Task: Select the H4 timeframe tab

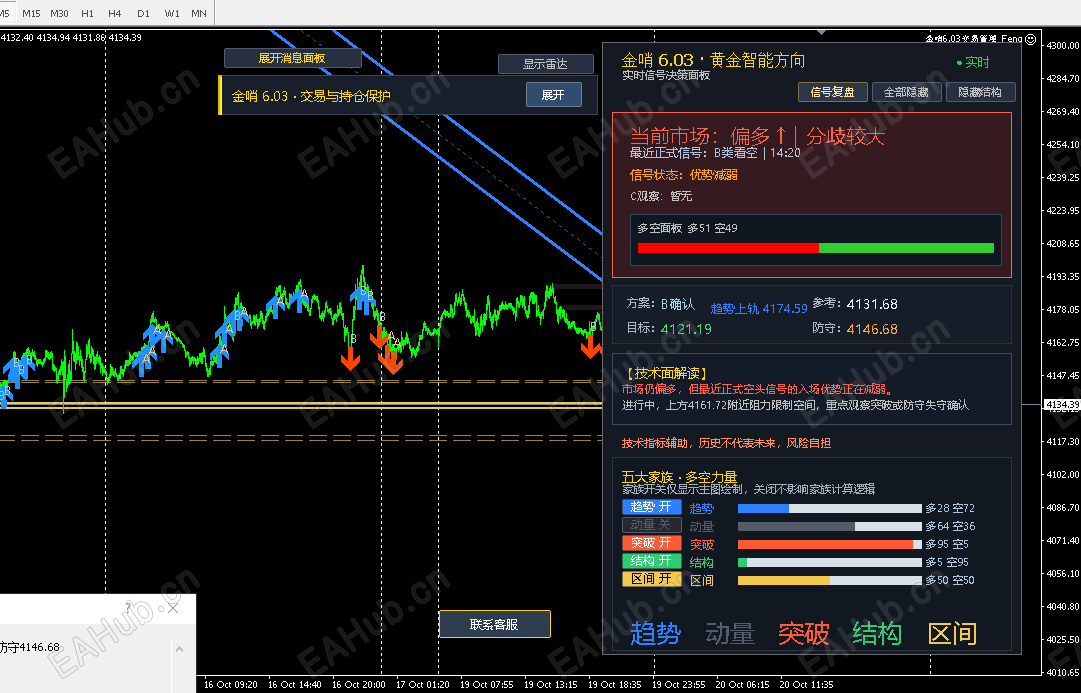Action: 115,13
